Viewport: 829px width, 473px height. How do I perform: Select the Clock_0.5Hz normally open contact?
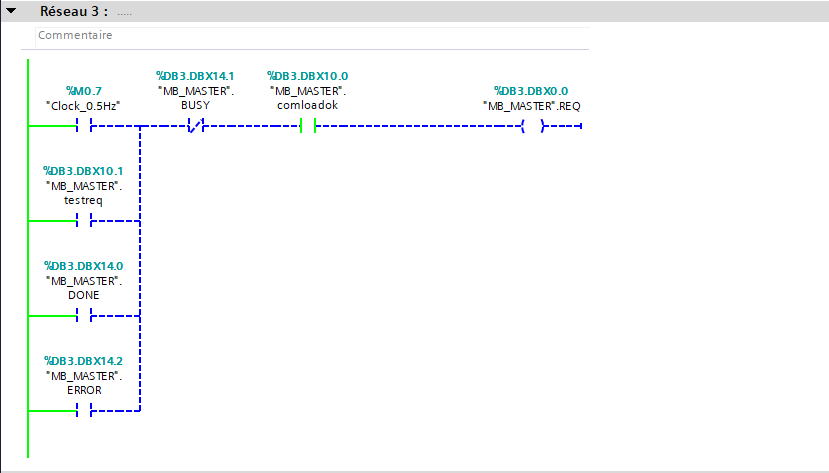tap(84, 126)
